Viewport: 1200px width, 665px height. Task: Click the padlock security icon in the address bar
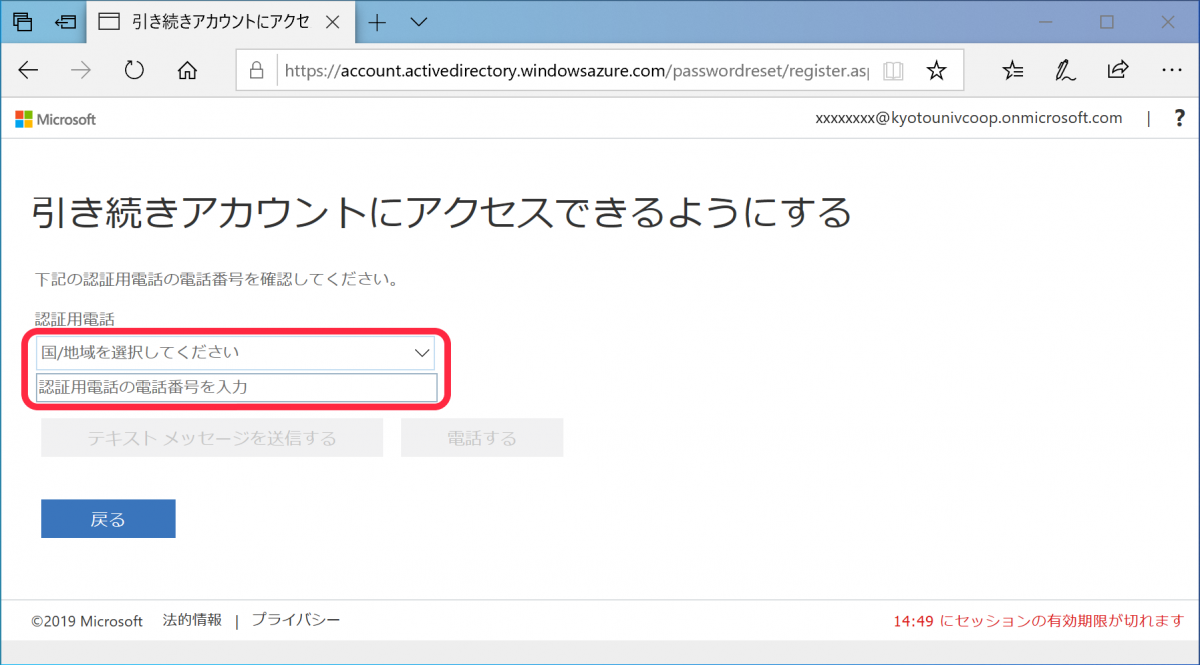tap(258, 70)
